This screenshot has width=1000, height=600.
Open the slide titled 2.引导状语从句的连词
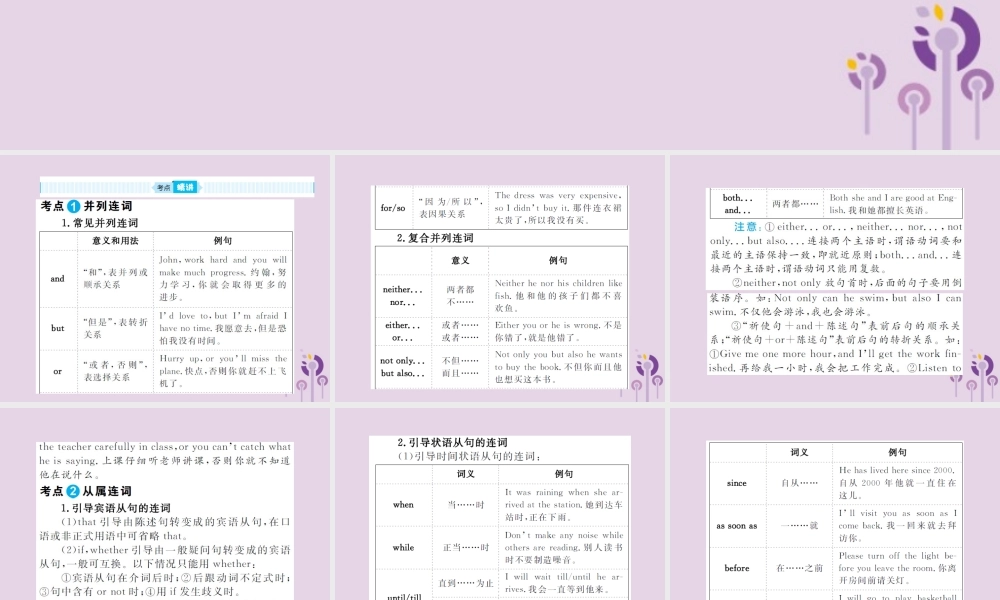500,504
